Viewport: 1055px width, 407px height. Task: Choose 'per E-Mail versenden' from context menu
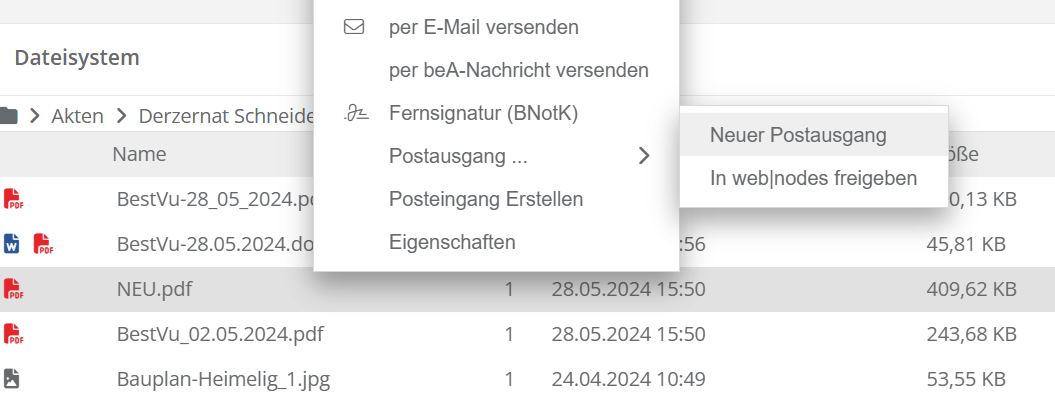click(483, 27)
